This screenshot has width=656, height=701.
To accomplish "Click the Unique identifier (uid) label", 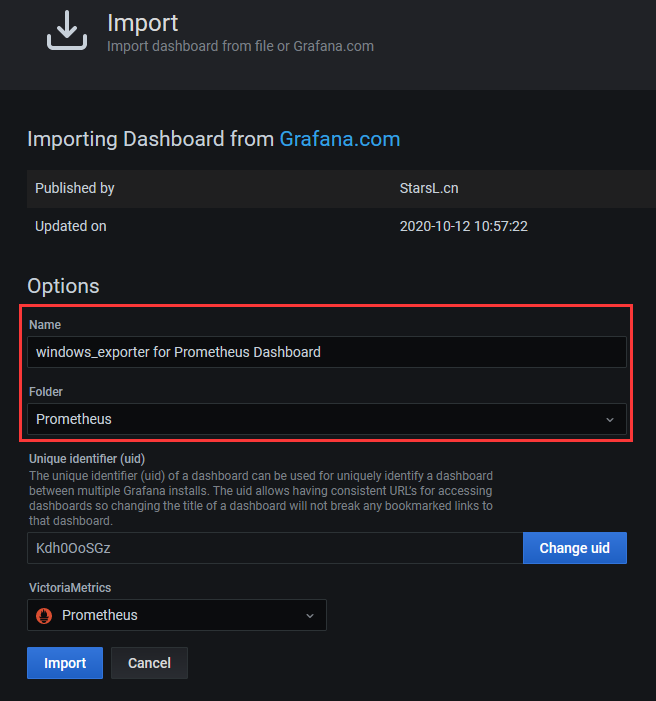I will point(87,459).
